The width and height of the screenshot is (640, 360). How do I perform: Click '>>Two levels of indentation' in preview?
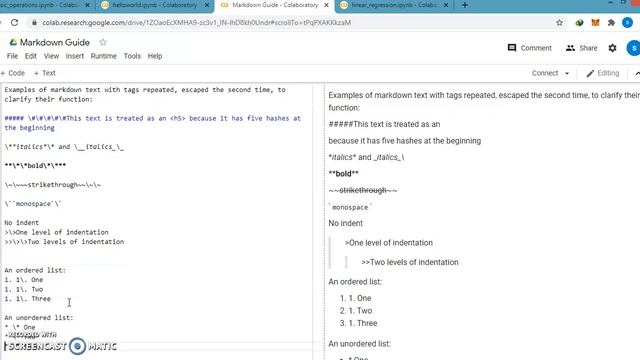tap(410, 262)
